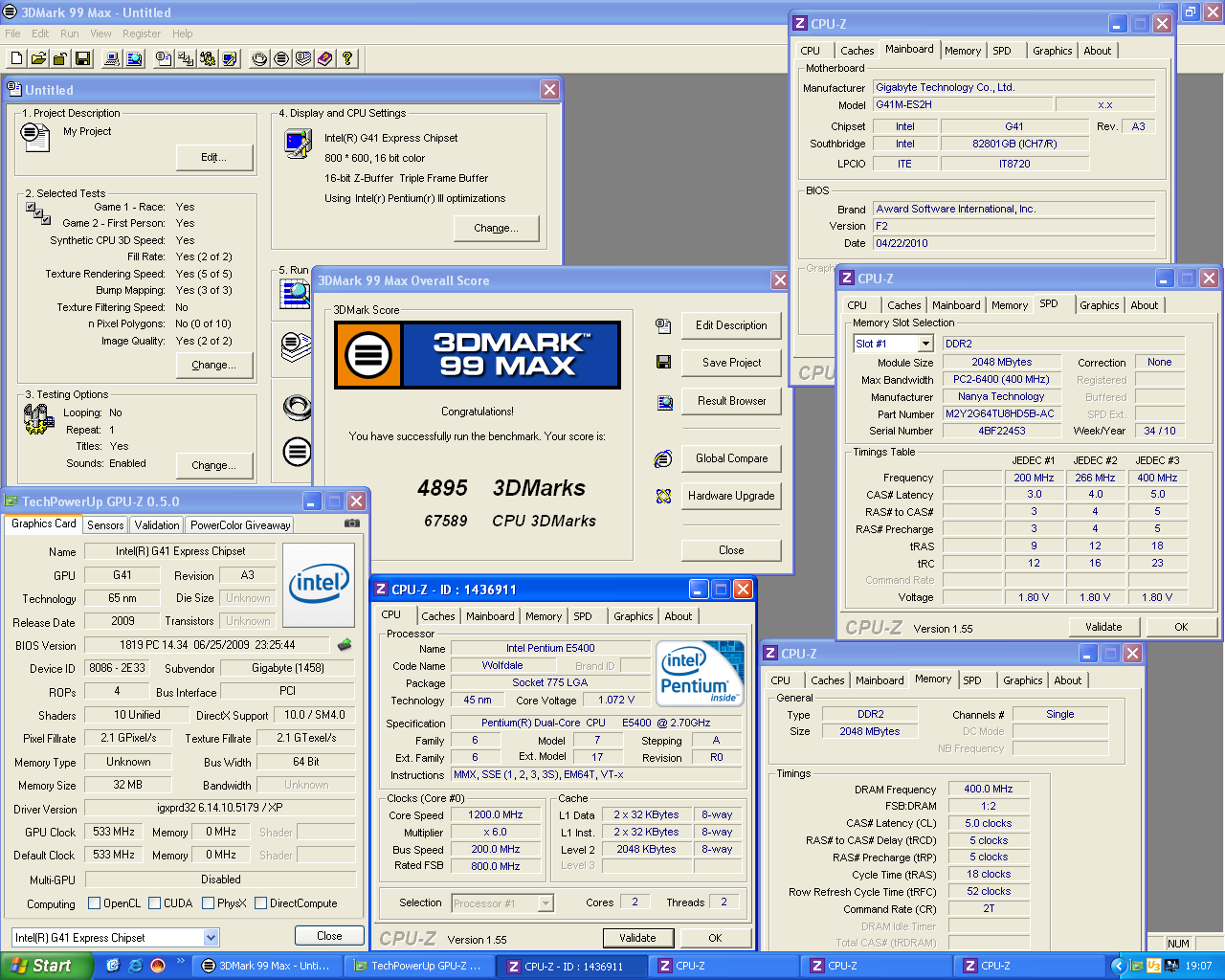Click the Intel Pentium E5400 name field
Screen dimensions: 1225x980
550,648
